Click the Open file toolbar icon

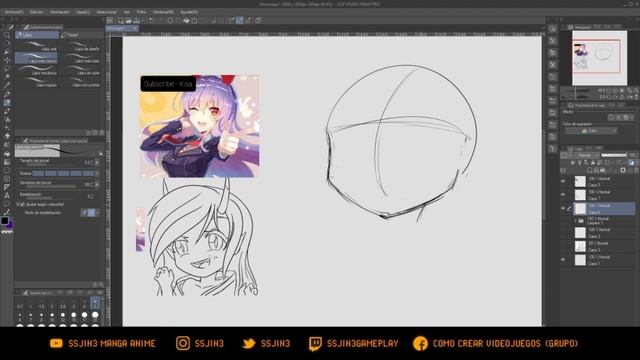click(x=129, y=20)
